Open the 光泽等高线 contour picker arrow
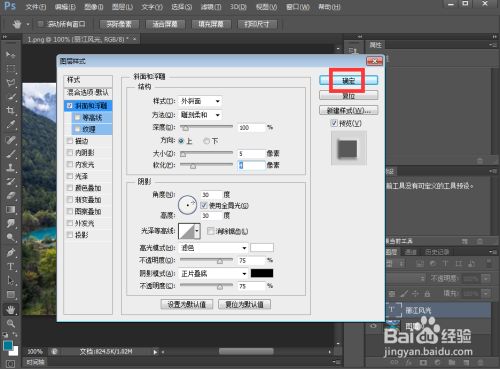 (197, 231)
